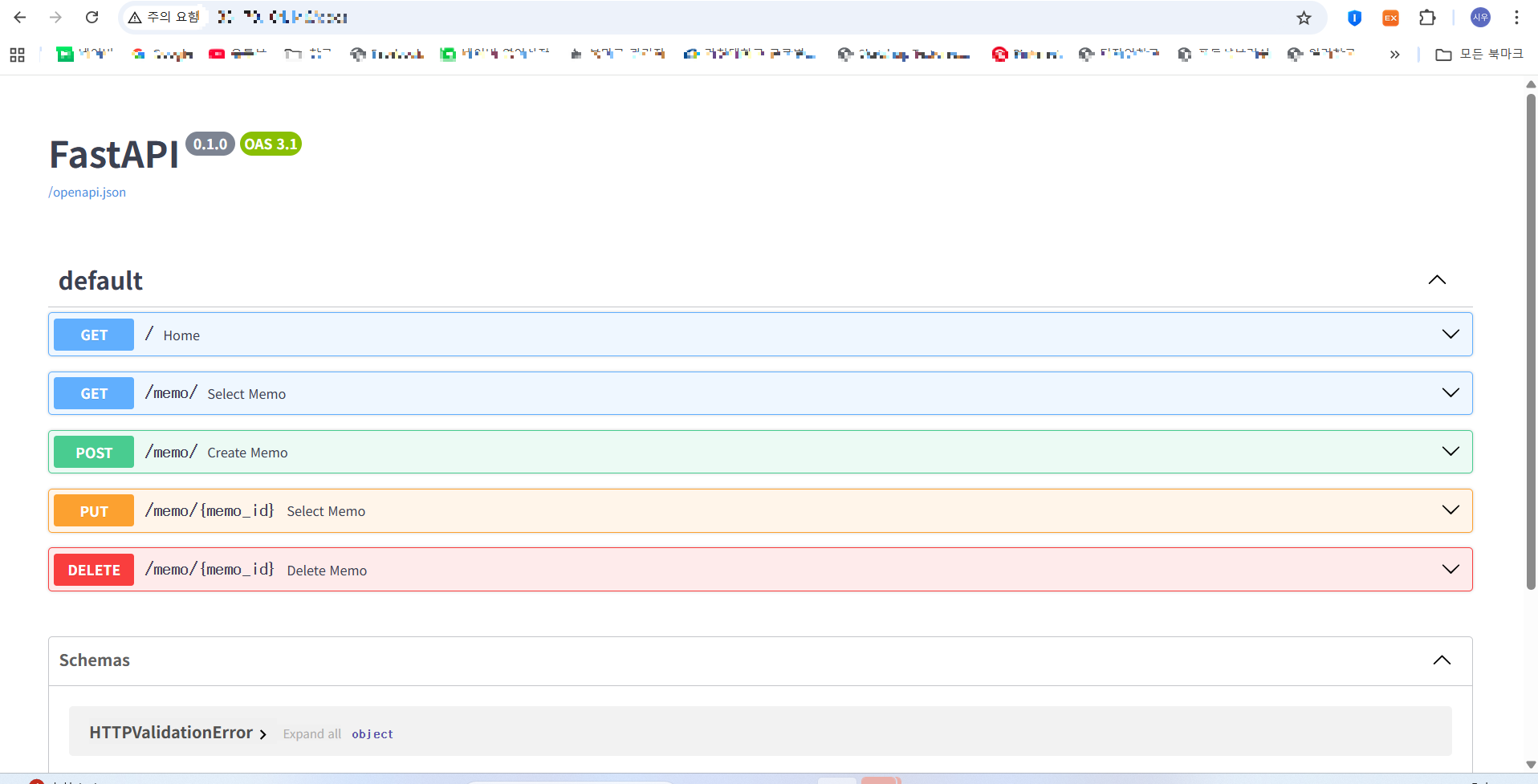The image size is (1538, 784).
Task: Open the 모든 북마크 folder
Action: [x=1479, y=55]
